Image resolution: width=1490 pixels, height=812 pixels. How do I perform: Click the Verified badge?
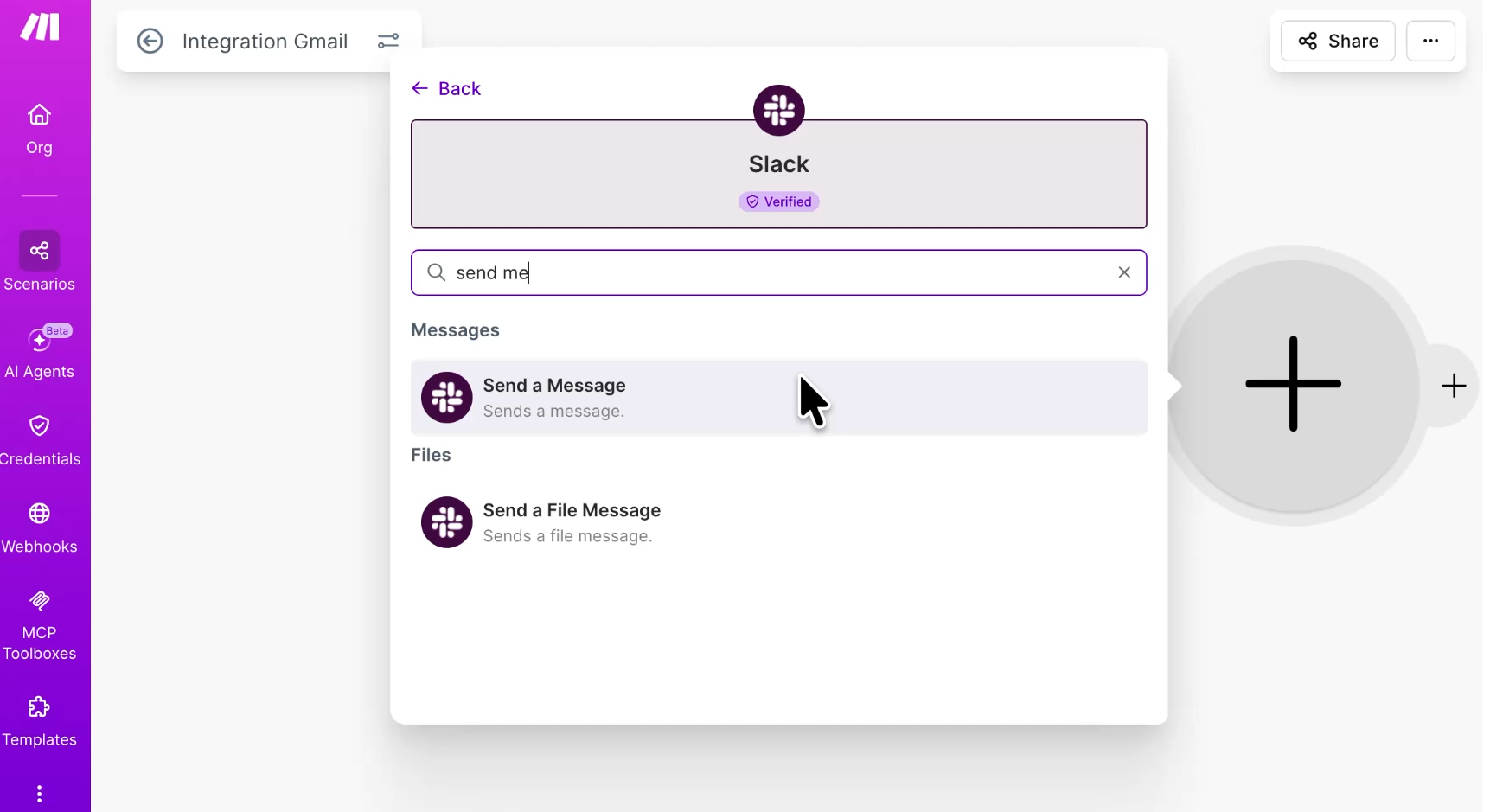tap(778, 201)
